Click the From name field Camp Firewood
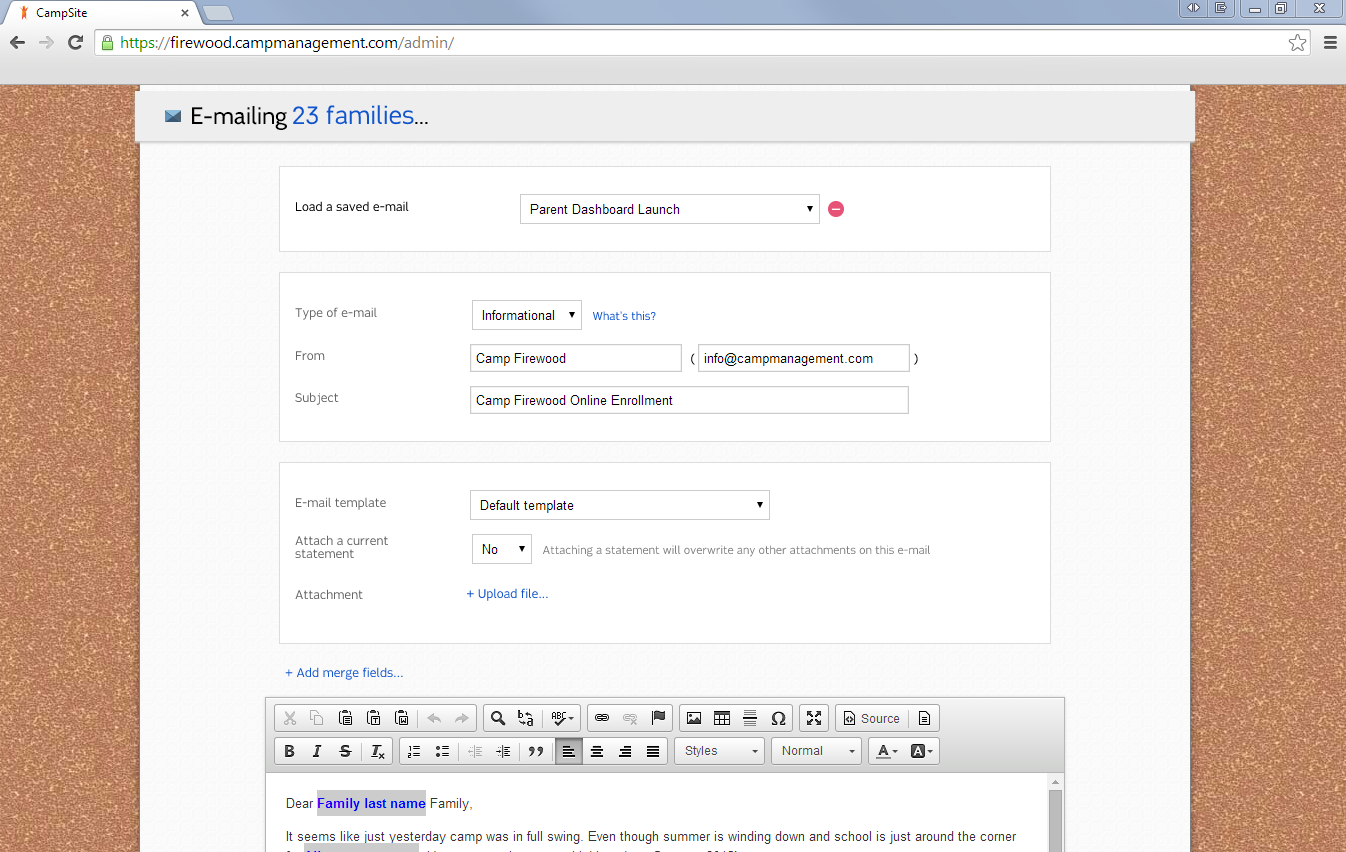Viewport: 1346px width, 852px height. [576, 358]
